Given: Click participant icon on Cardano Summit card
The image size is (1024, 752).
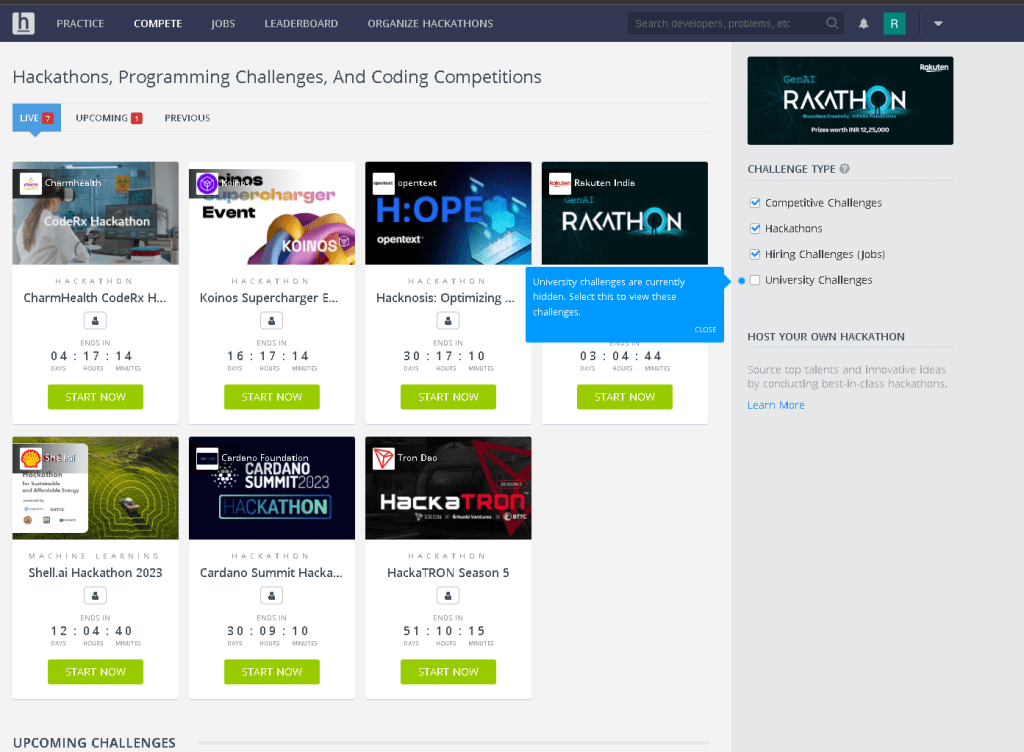Looking at the screenshot, I should (x=272, y=595).
